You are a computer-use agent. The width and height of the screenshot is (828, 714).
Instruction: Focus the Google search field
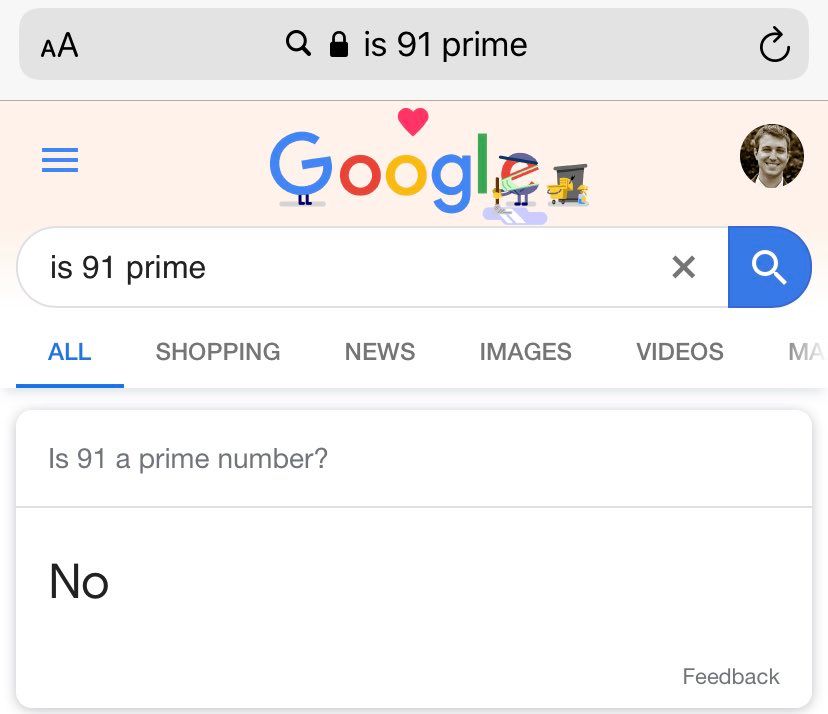coord(340,267)
